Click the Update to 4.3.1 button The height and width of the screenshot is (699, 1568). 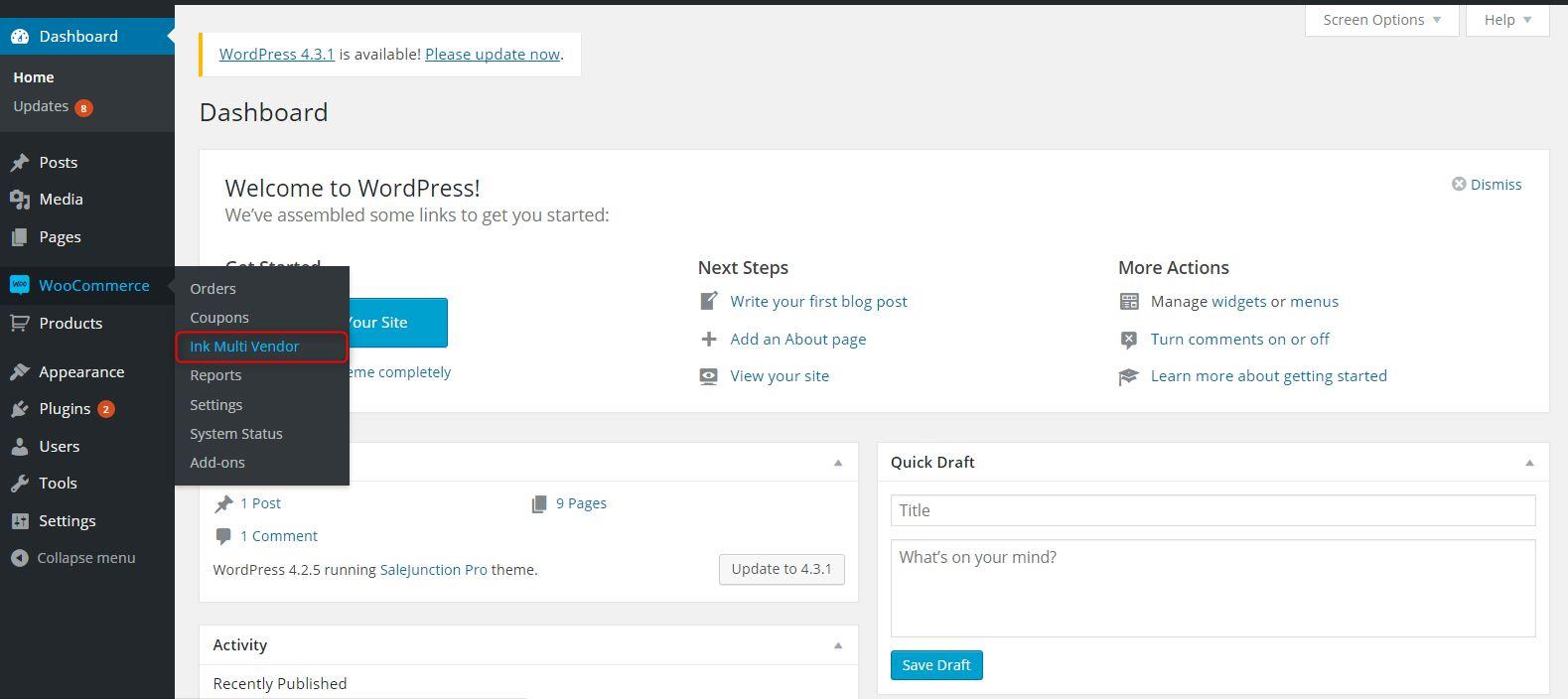pyautogui.click(x=782, y=569)
